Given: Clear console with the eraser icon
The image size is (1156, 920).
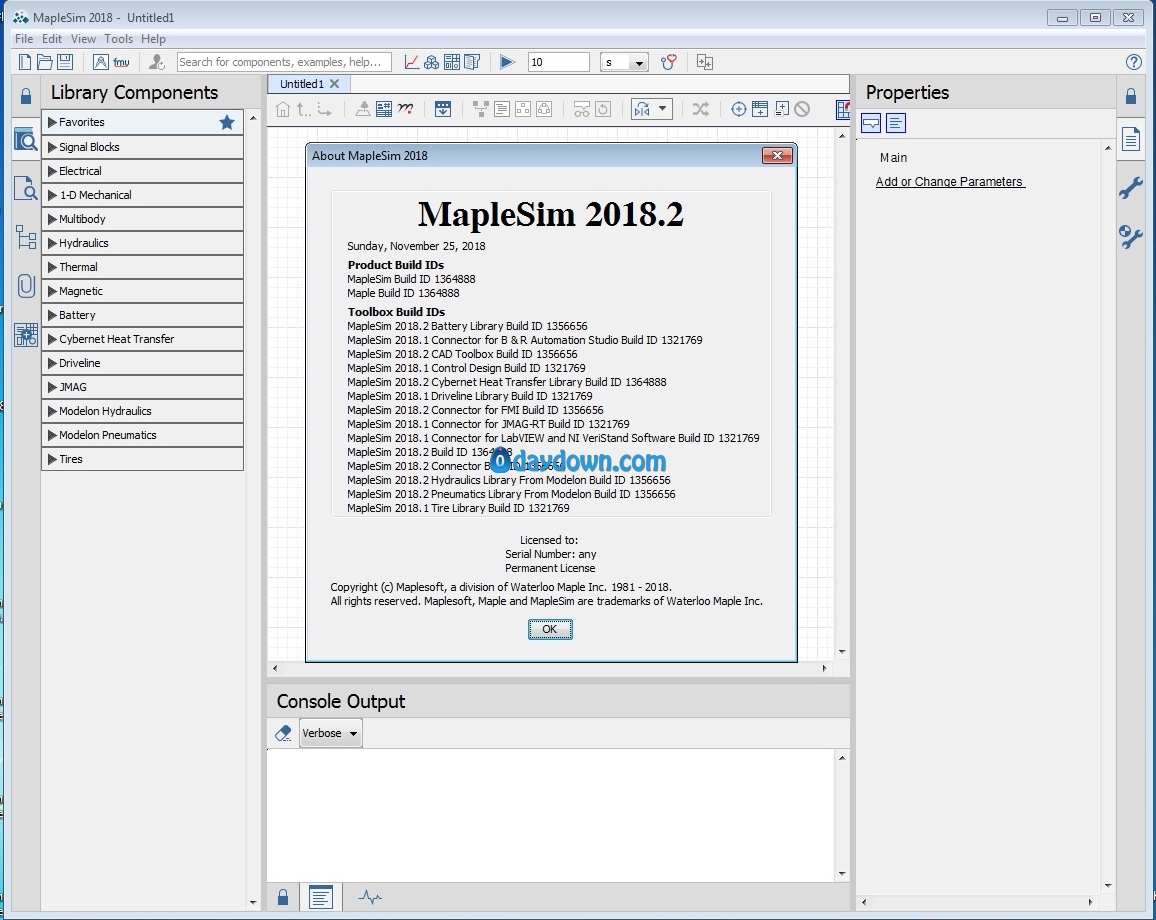Looking at the screenshot, I should click(x=283, y=733).
